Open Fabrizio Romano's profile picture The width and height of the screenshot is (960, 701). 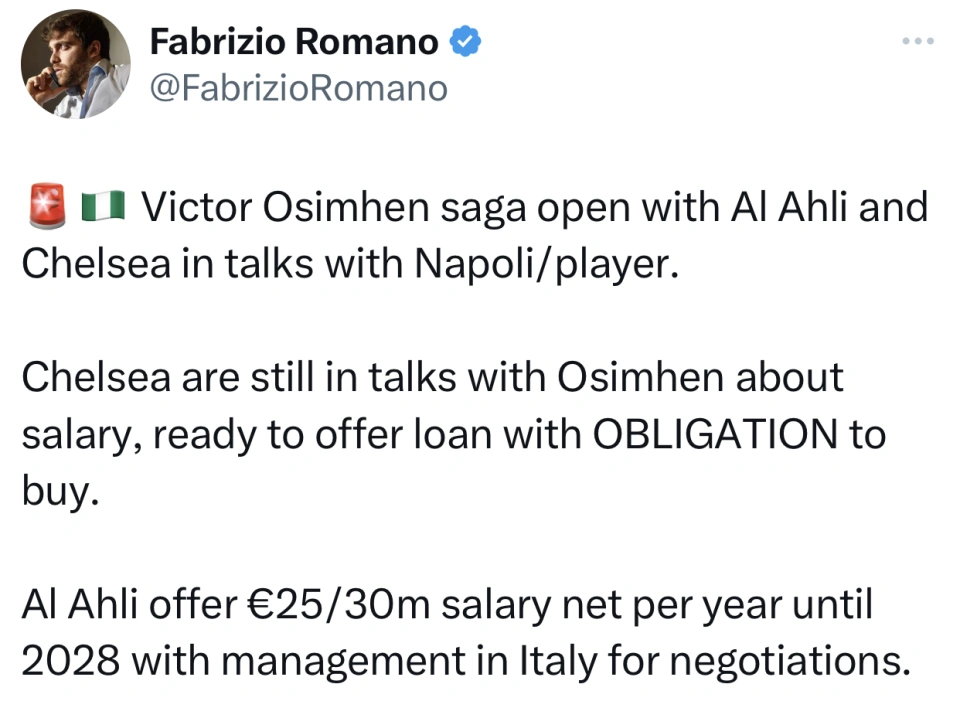(x=75, y=64)
